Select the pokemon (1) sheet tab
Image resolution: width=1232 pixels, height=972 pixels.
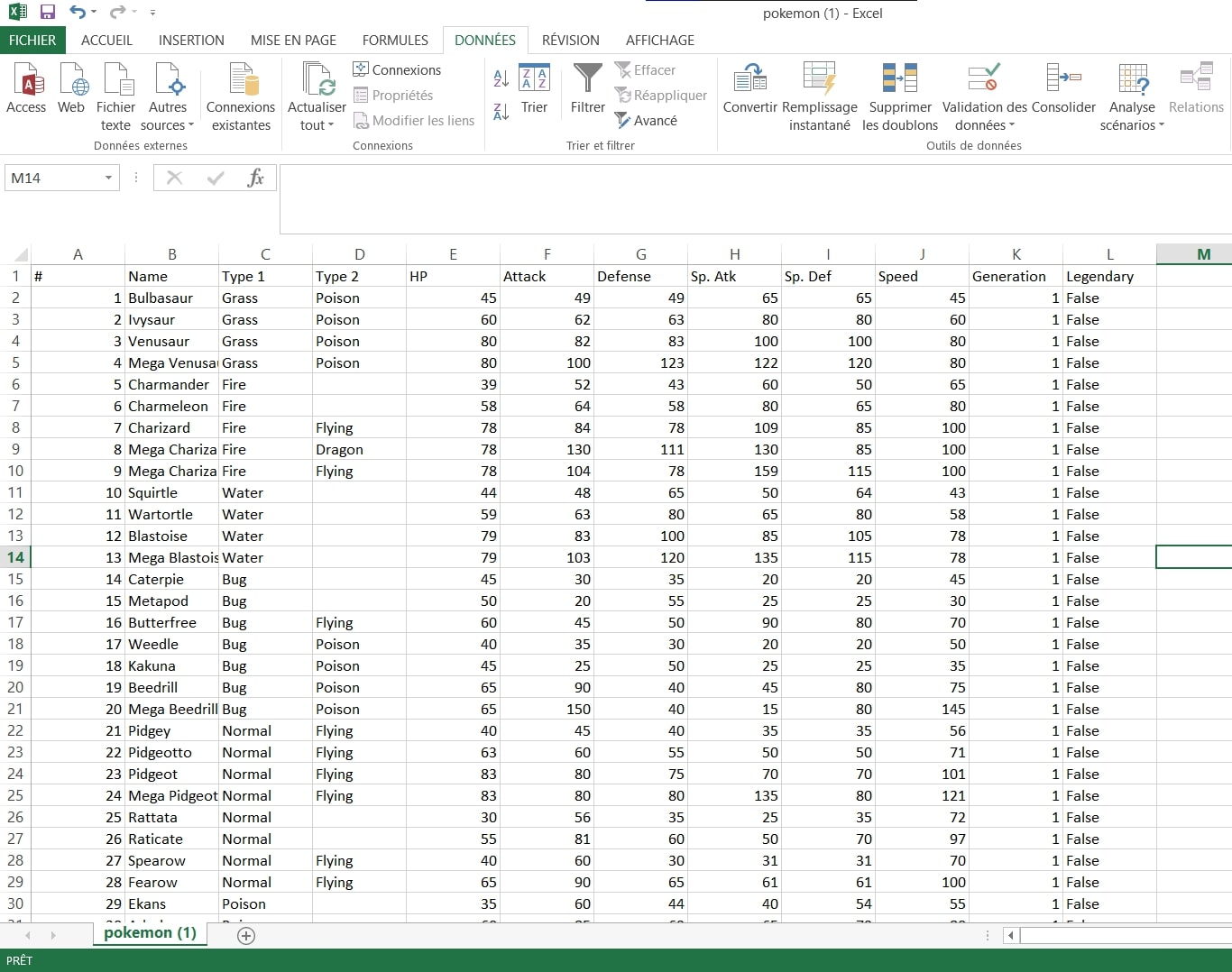150,933
